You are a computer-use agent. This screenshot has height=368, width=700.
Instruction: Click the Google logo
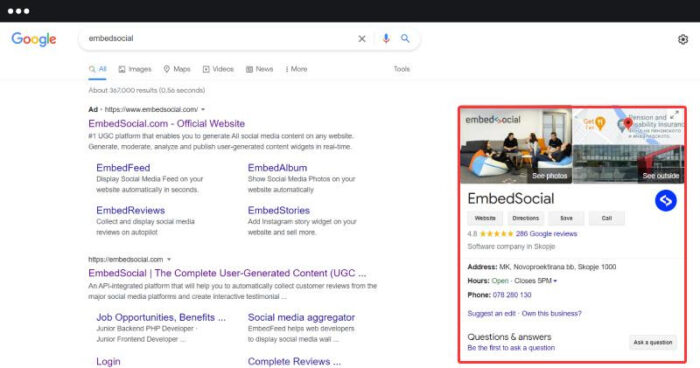(x=34, y=39)
